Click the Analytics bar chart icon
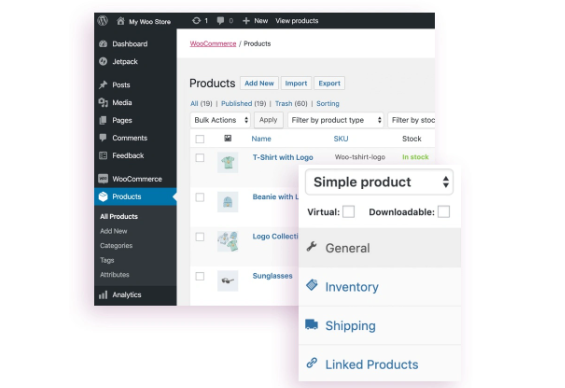The width and height of the screenshot is (565, 388). 103,295
